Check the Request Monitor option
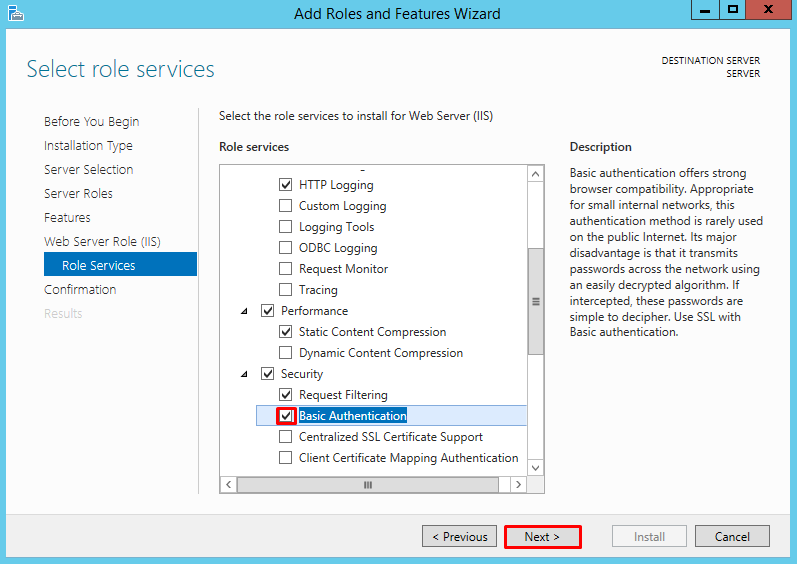This screenshot has height=564, width=797. pyautogui.click(x=286, y=269)
